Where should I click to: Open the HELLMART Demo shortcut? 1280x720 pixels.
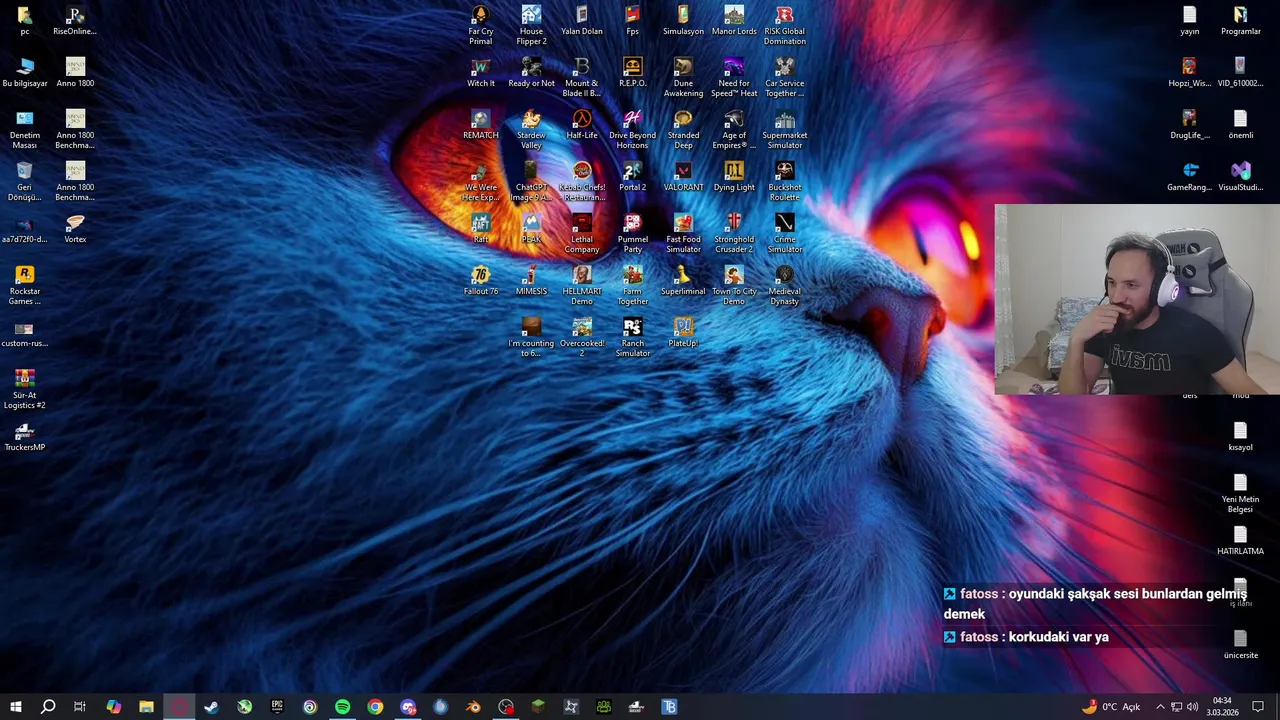tap(582, 285)
